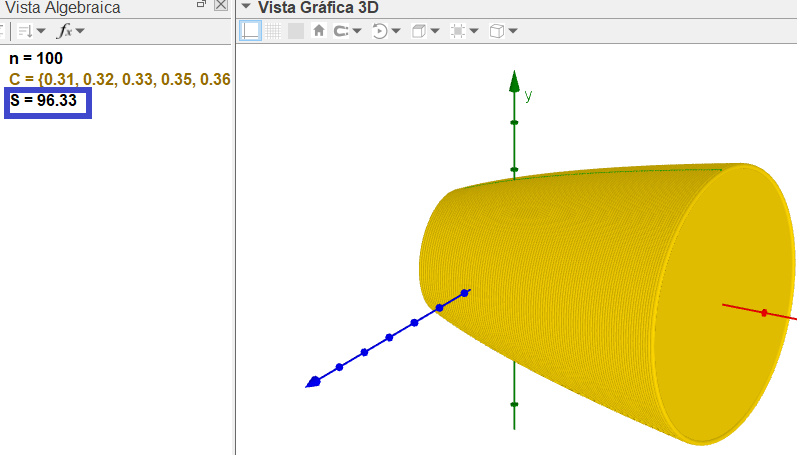The image size is (797, 455).
Task: Close the Vista Algebraica panel
Action: coord(221,6)
